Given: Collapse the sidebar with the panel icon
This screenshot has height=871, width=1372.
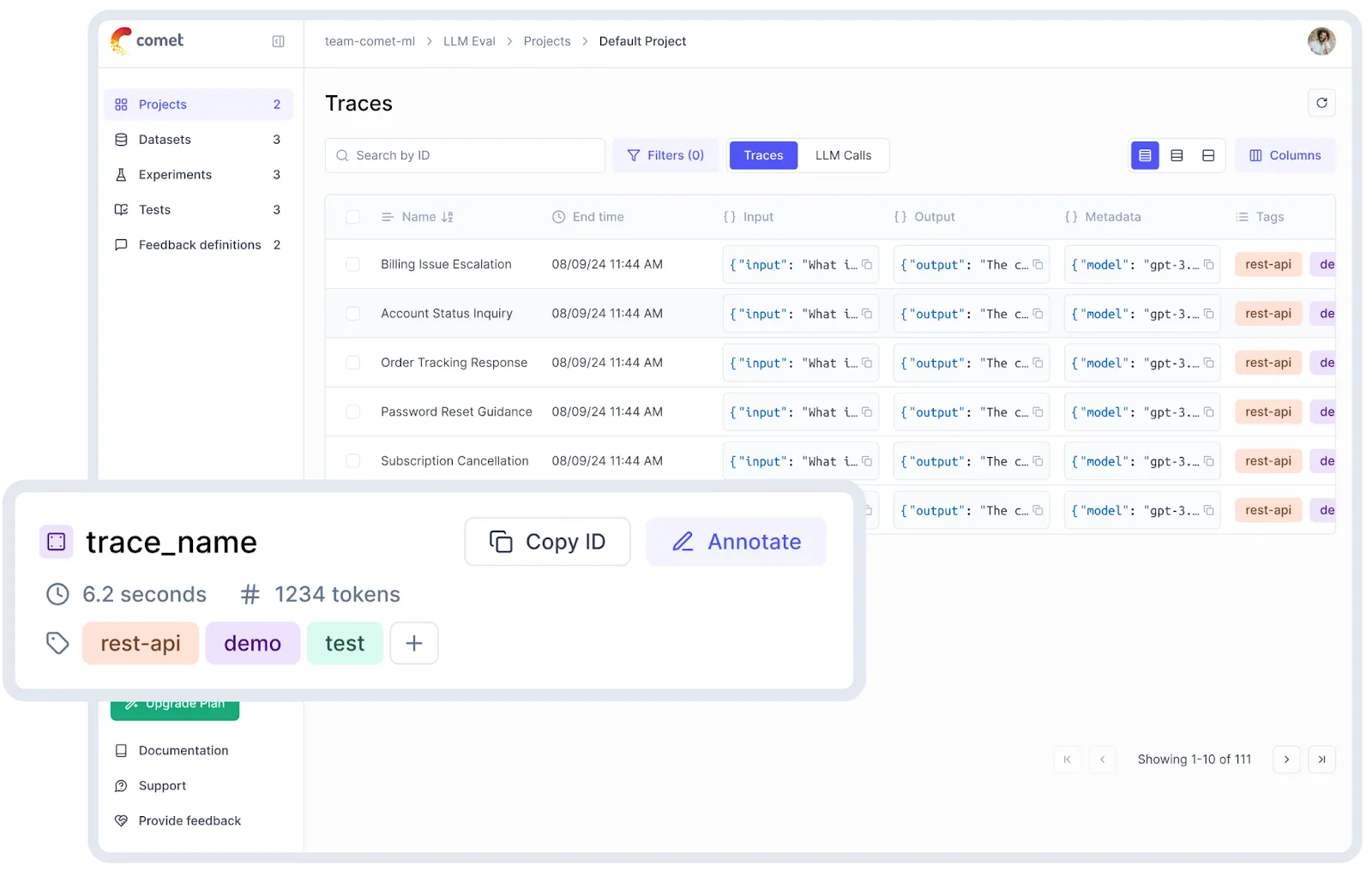Looking at the screenshot, I should point(278,41).
